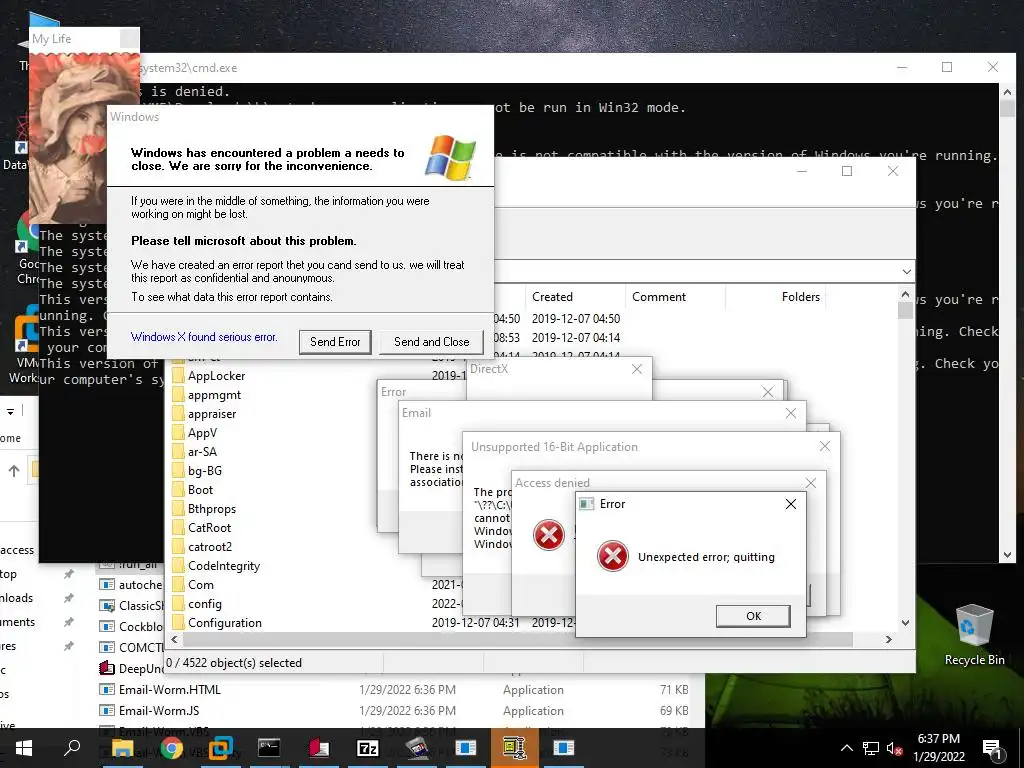The width and height of the screenshot is (1024, 768).
Task: Select the Email-Worm.HTML file
Action: coord(170,690)
